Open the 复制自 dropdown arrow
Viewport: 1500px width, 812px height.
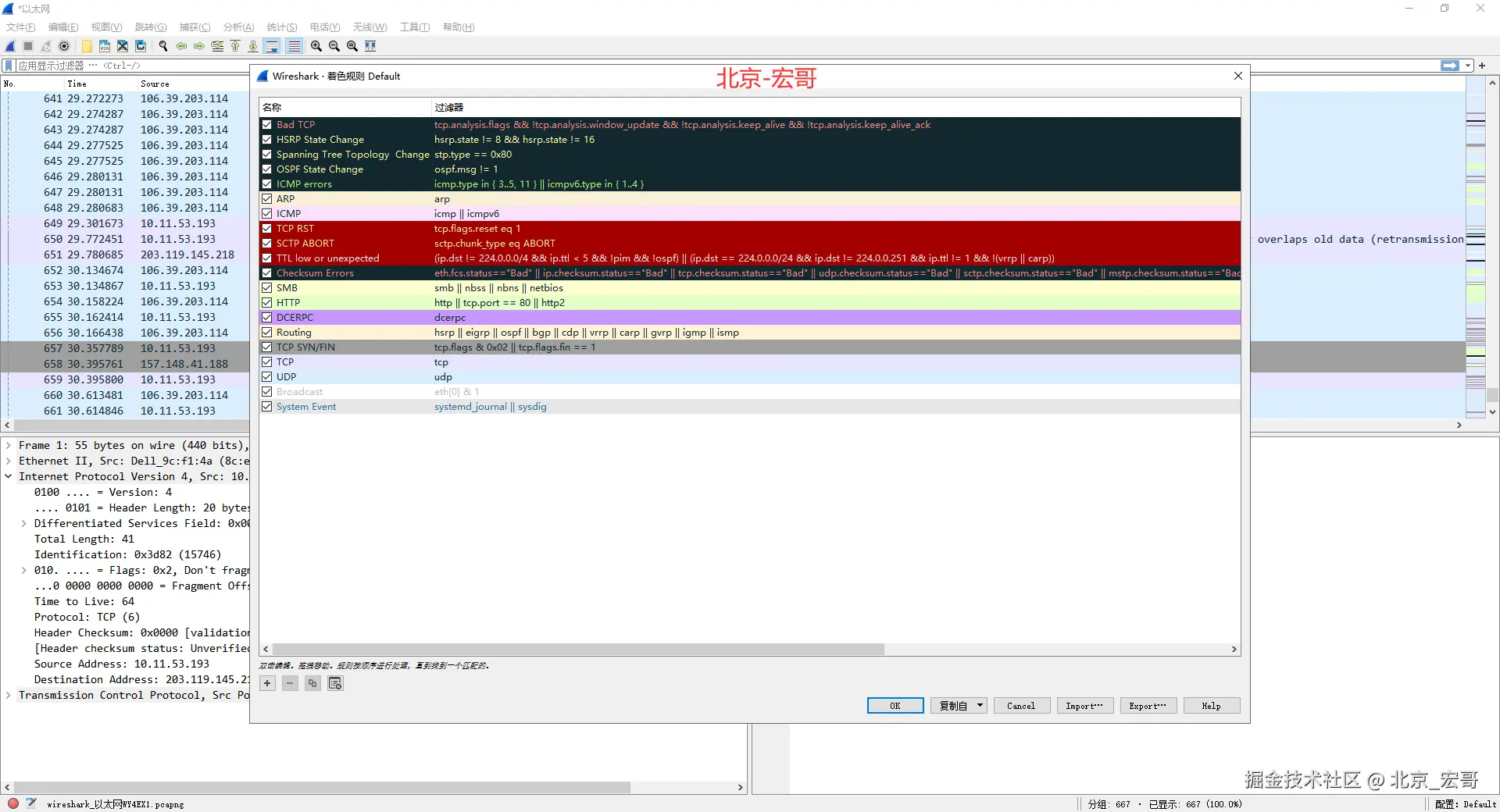pos(980,706)
